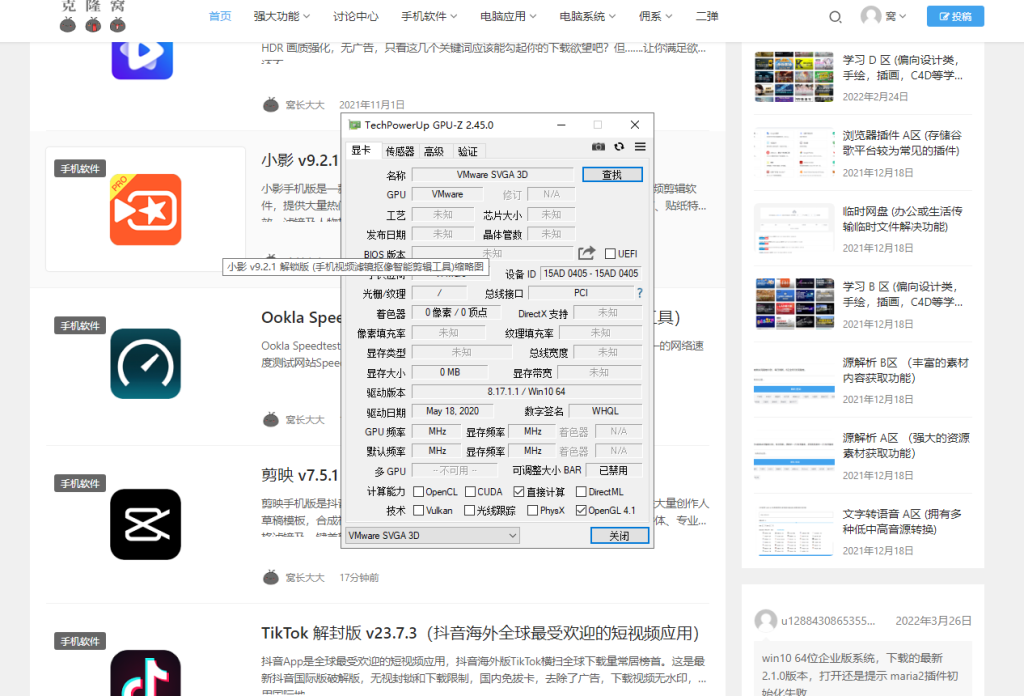The image size is (1024, 696).
Task: Toggle the PhysX checkbox
Action: [532, 511]
